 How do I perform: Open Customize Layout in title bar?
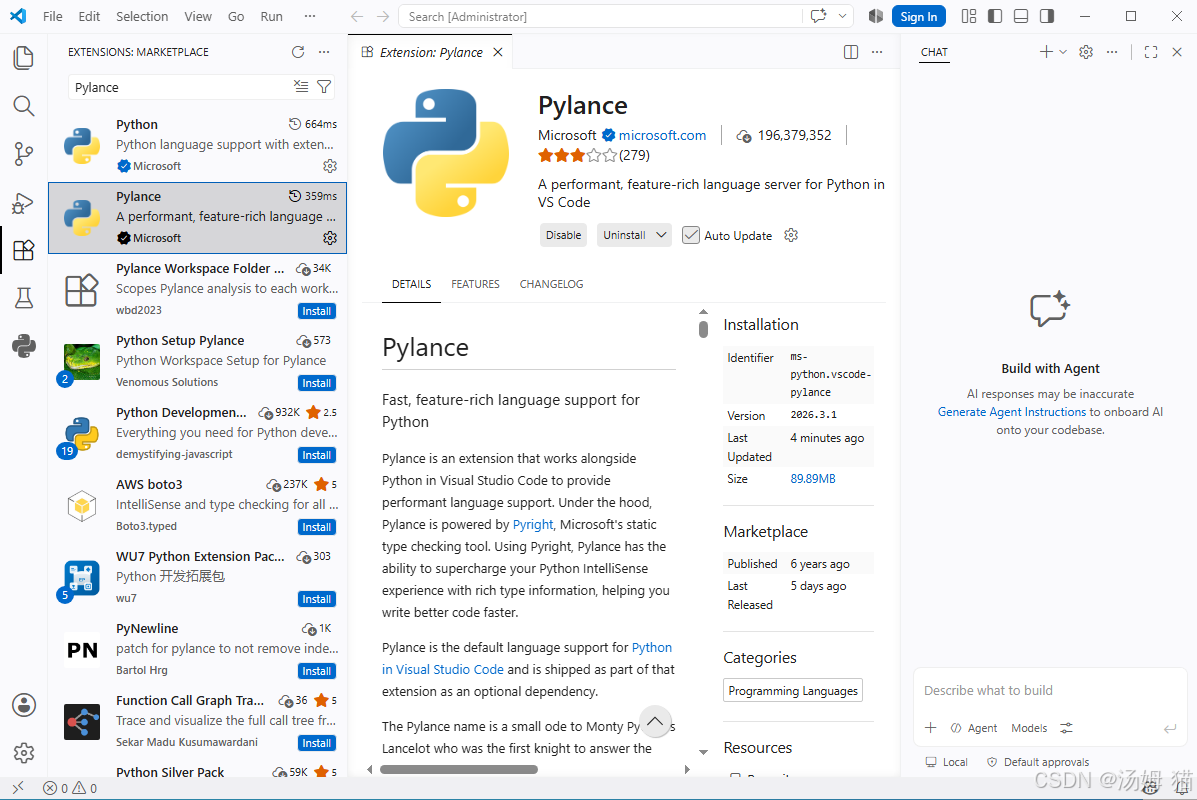tap(969, 16)
